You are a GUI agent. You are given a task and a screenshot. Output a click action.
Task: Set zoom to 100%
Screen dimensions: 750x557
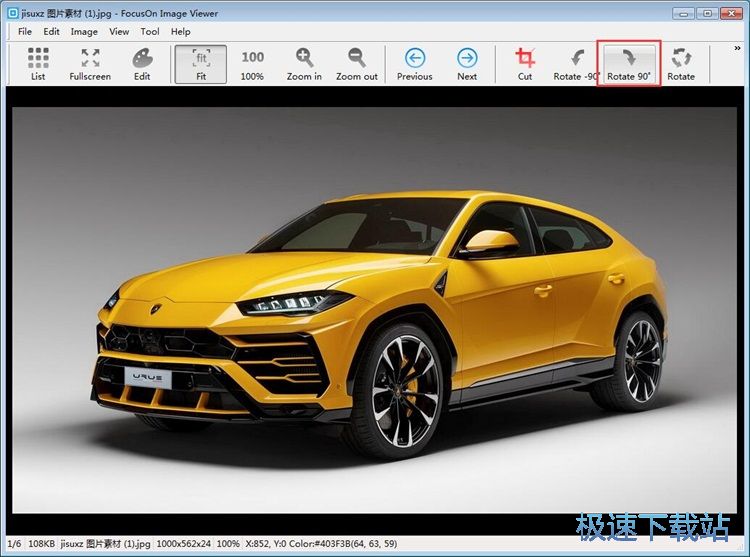[252, 64]
